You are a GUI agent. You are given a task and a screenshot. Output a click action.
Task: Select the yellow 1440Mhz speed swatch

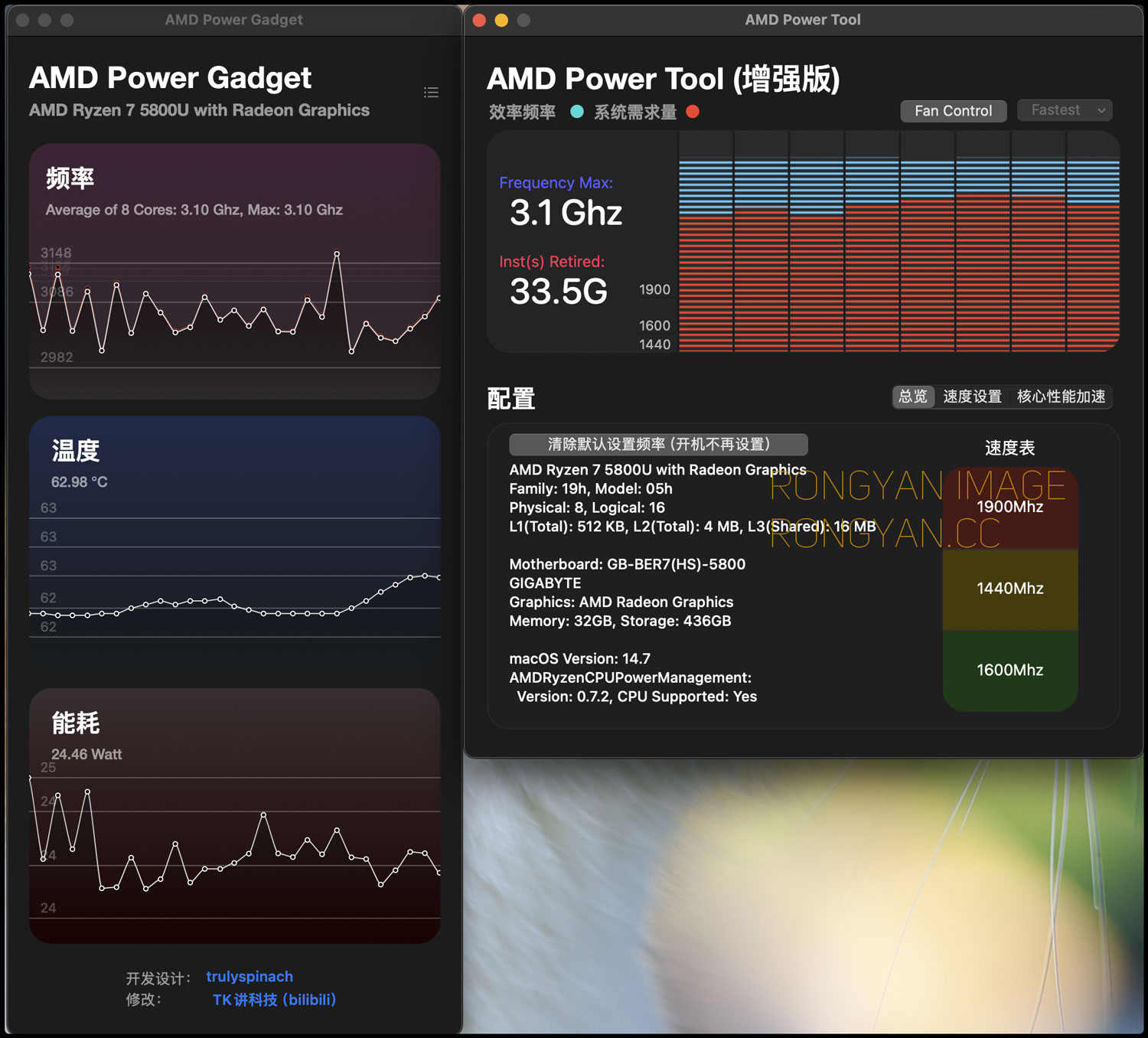pos(1010,589)
